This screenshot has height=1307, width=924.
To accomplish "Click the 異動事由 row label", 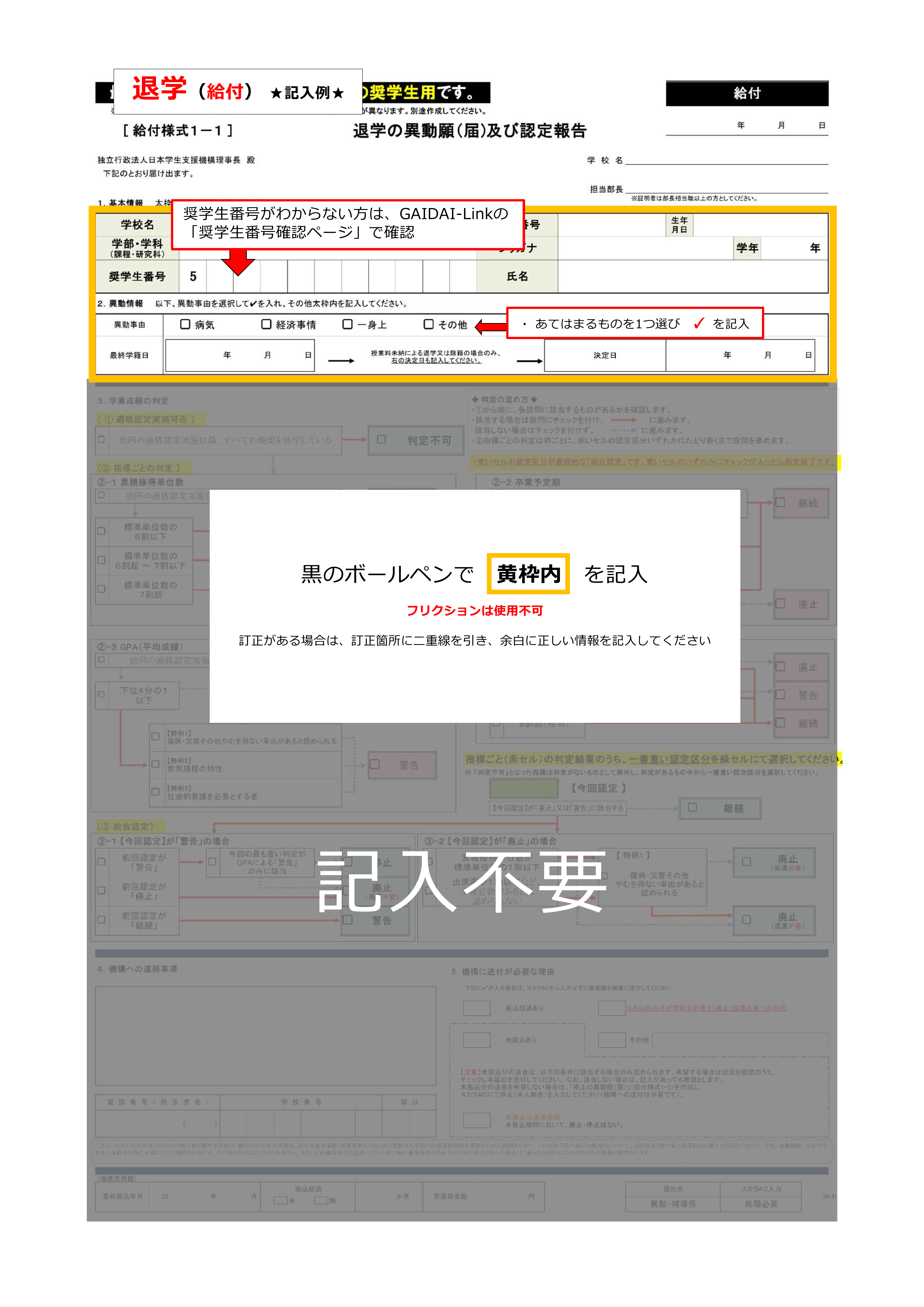I will 130,325.
